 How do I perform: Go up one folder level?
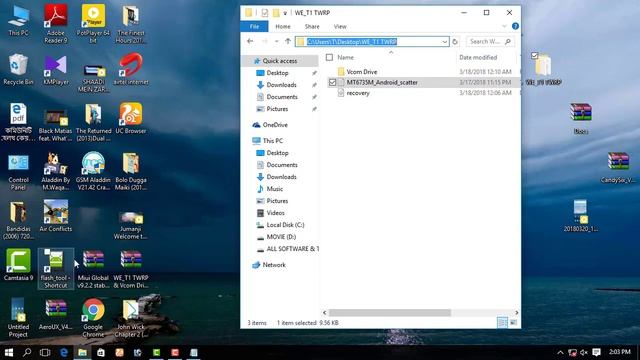288,41
